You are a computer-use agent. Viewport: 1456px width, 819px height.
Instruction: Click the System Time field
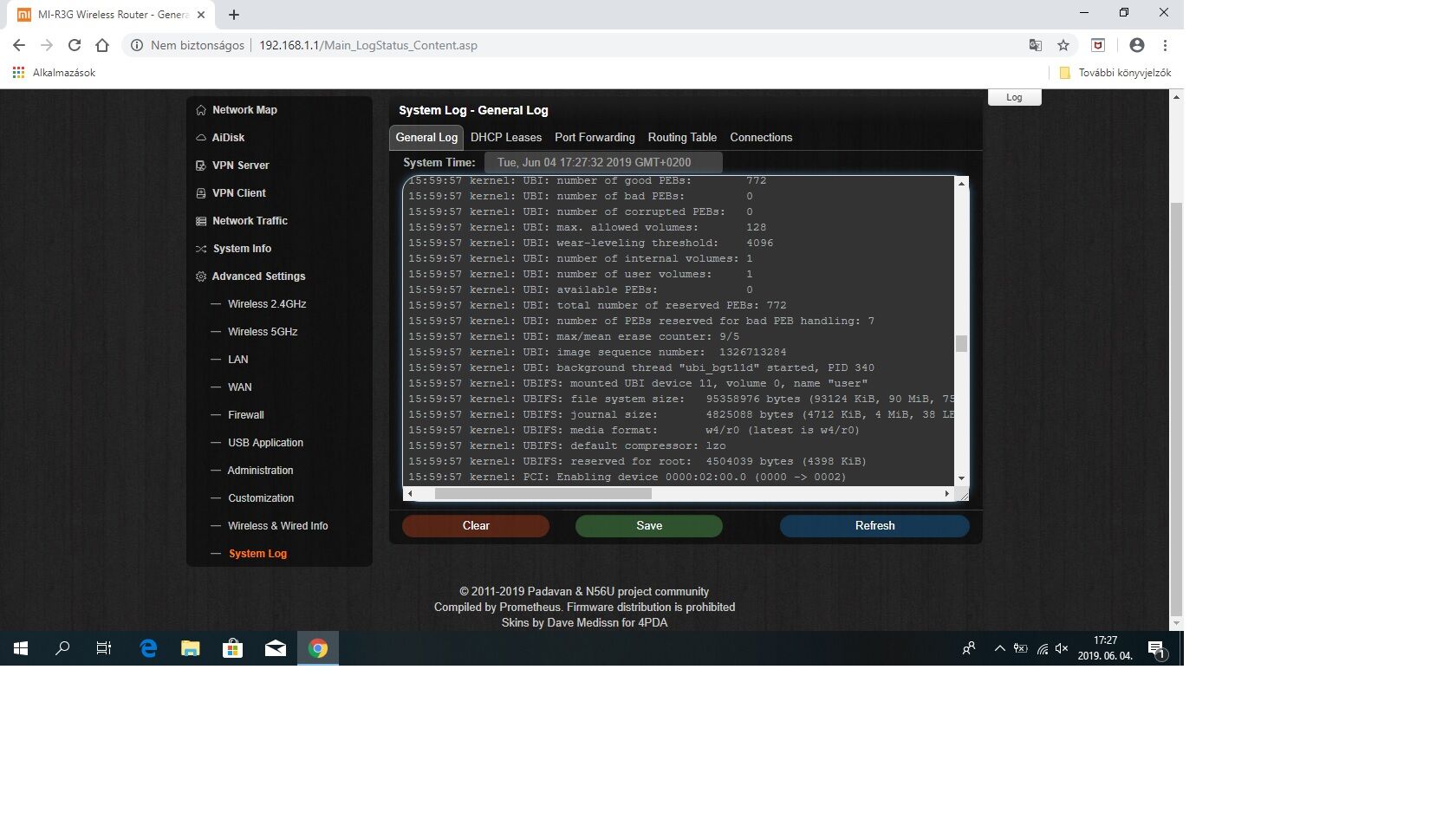coord(602,162)
